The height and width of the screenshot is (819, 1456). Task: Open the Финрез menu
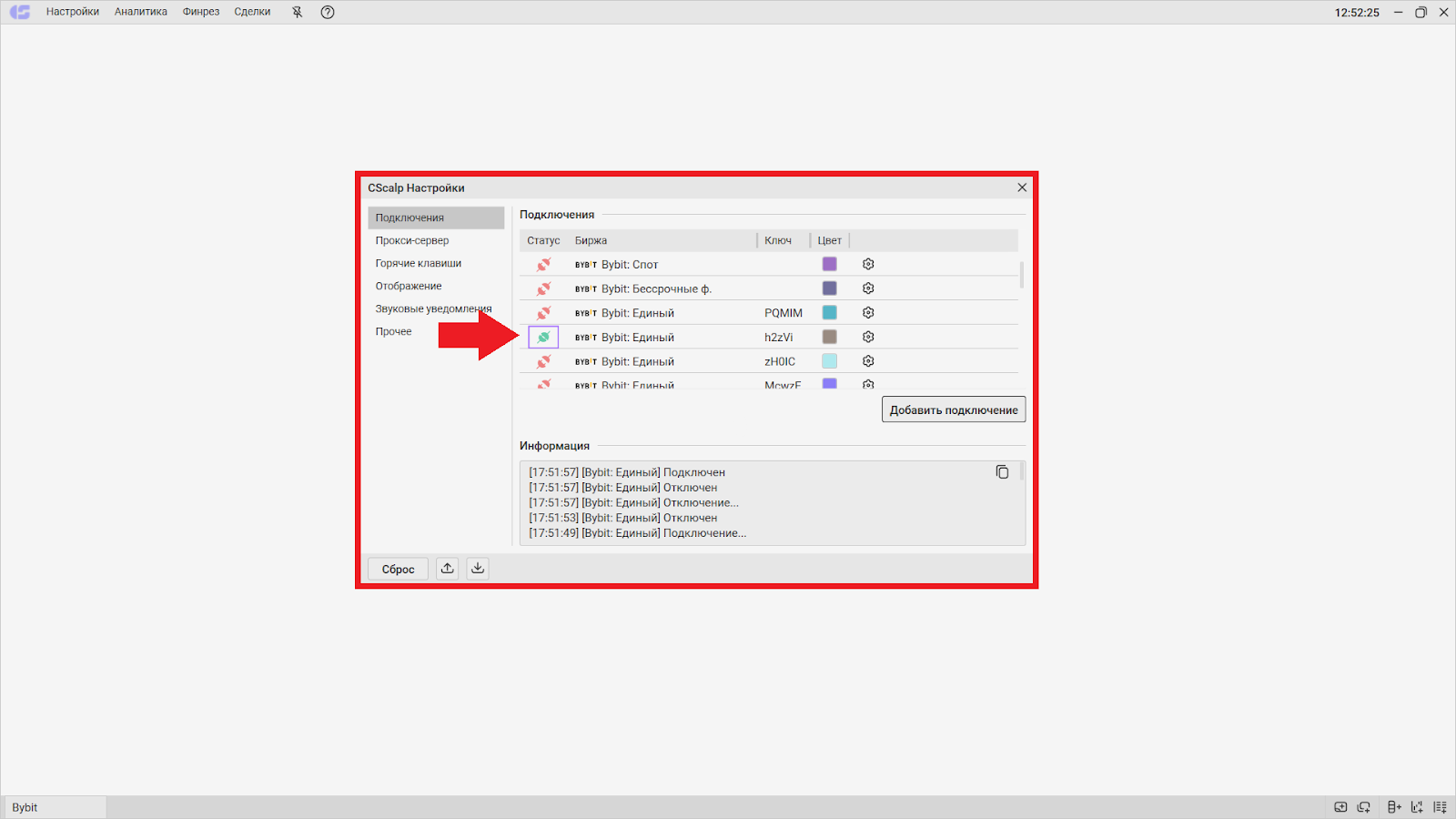click(201, 12)
